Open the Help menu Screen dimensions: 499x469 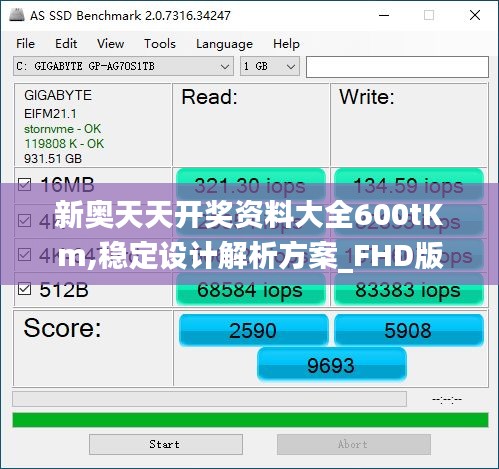tap(286, 44)
